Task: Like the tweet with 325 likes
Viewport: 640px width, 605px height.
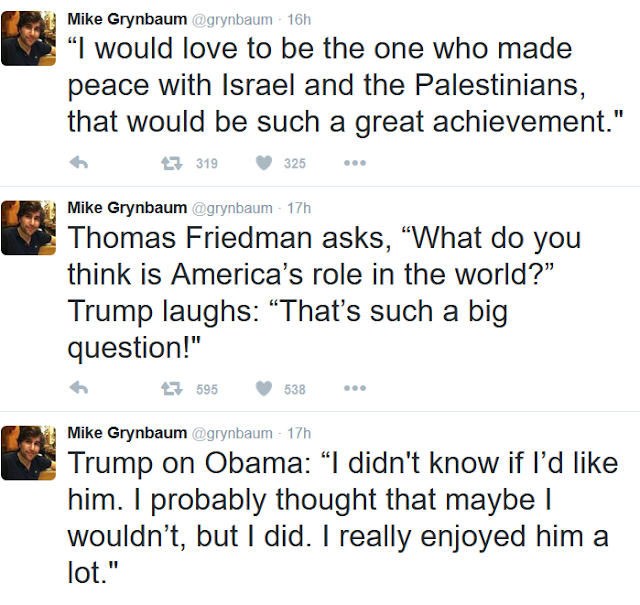Action: (264, 163)
